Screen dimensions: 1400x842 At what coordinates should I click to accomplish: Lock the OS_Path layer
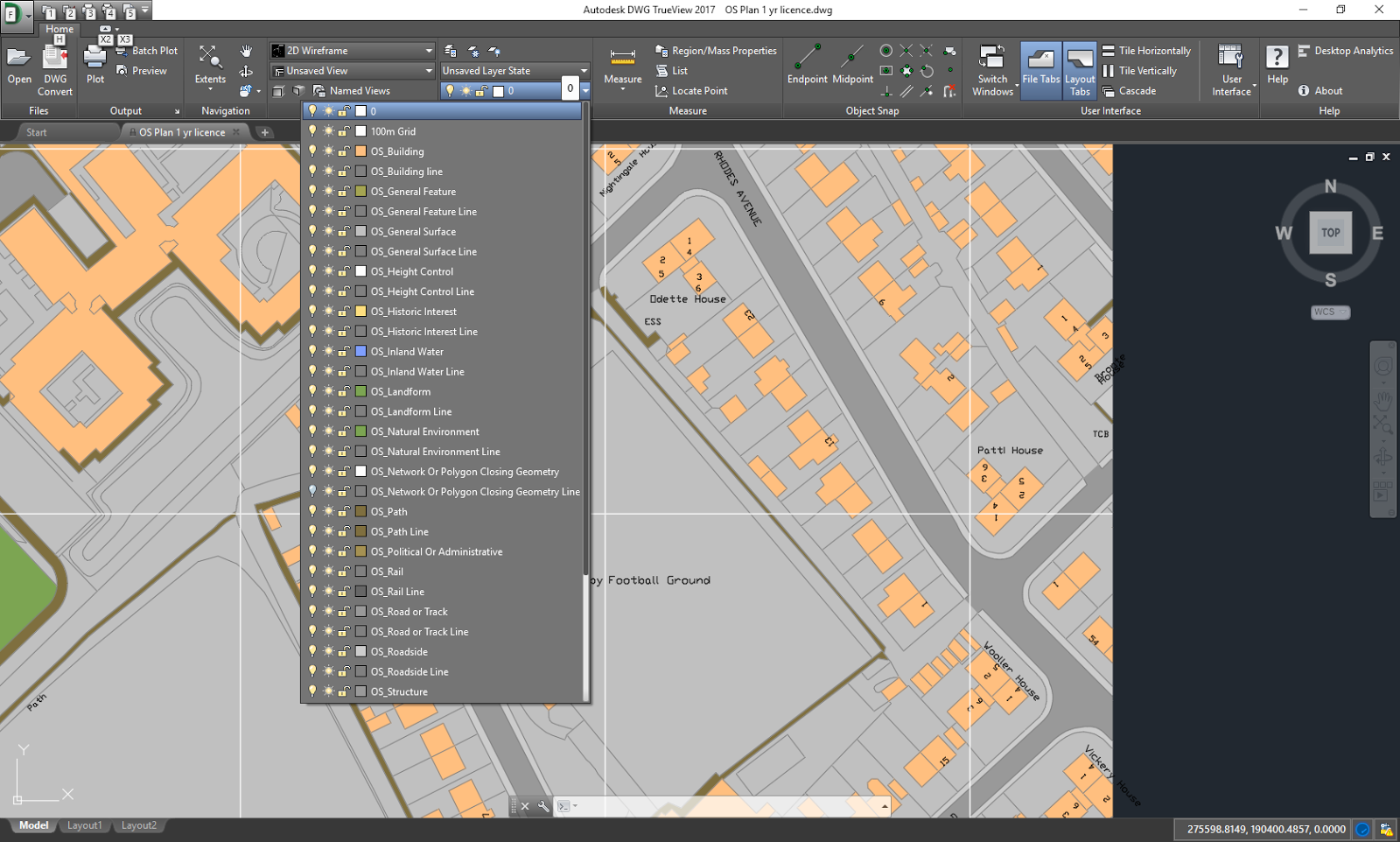coord(343,511)
